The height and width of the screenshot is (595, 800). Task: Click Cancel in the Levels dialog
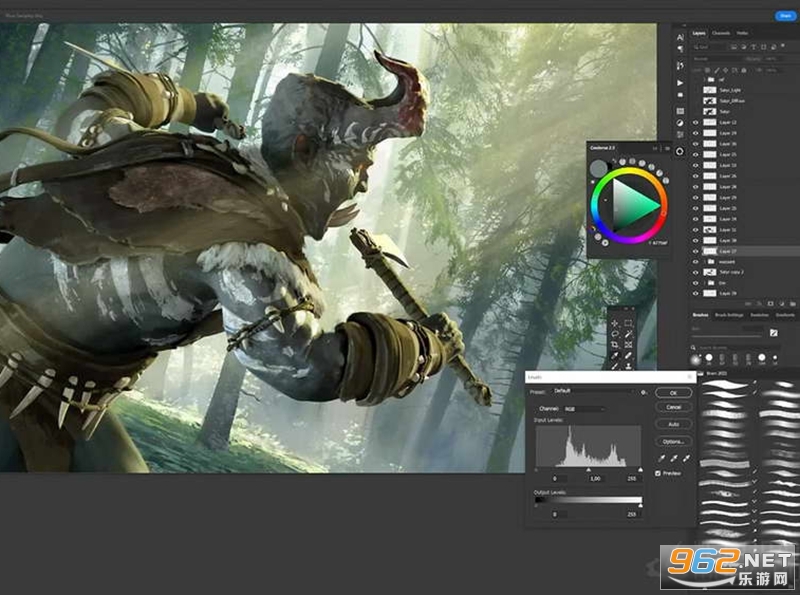(673, 407)
